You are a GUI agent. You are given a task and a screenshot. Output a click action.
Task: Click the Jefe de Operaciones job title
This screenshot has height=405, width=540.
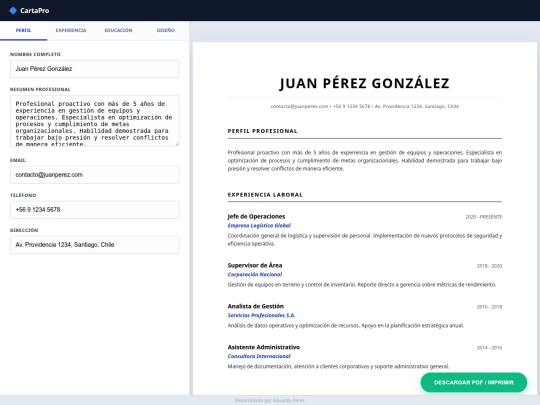pos(256,217)
